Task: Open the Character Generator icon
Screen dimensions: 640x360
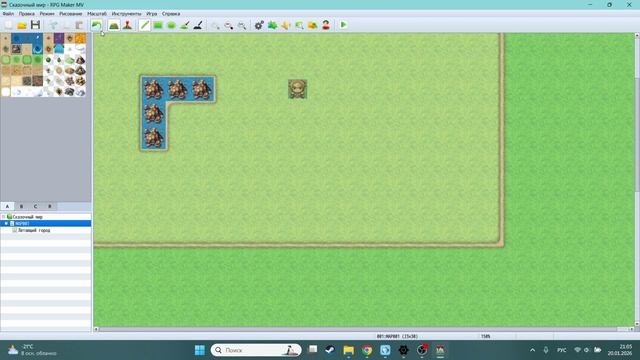Action: pyautogui.click(x=326, y=25)
